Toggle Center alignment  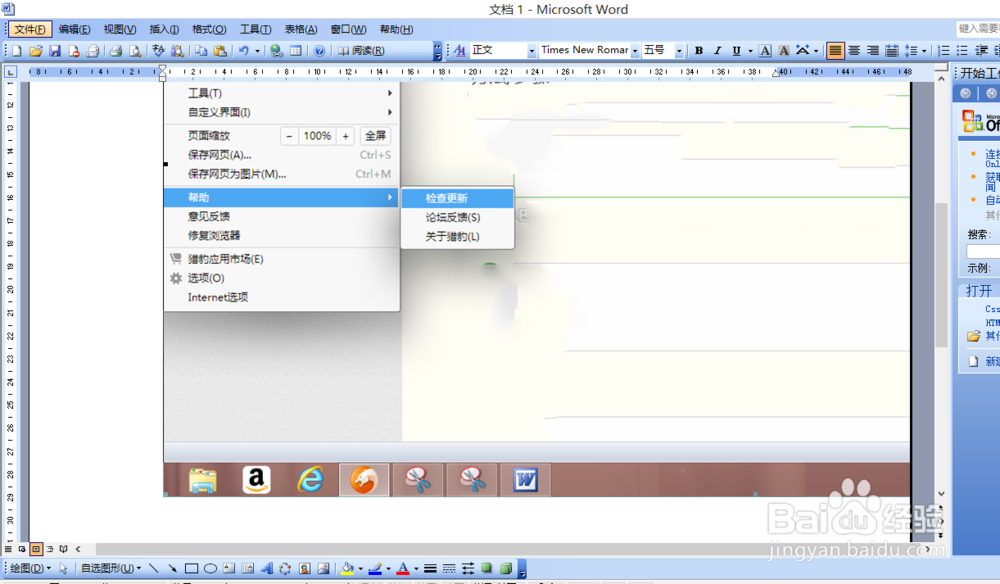(x=854, y=50)
